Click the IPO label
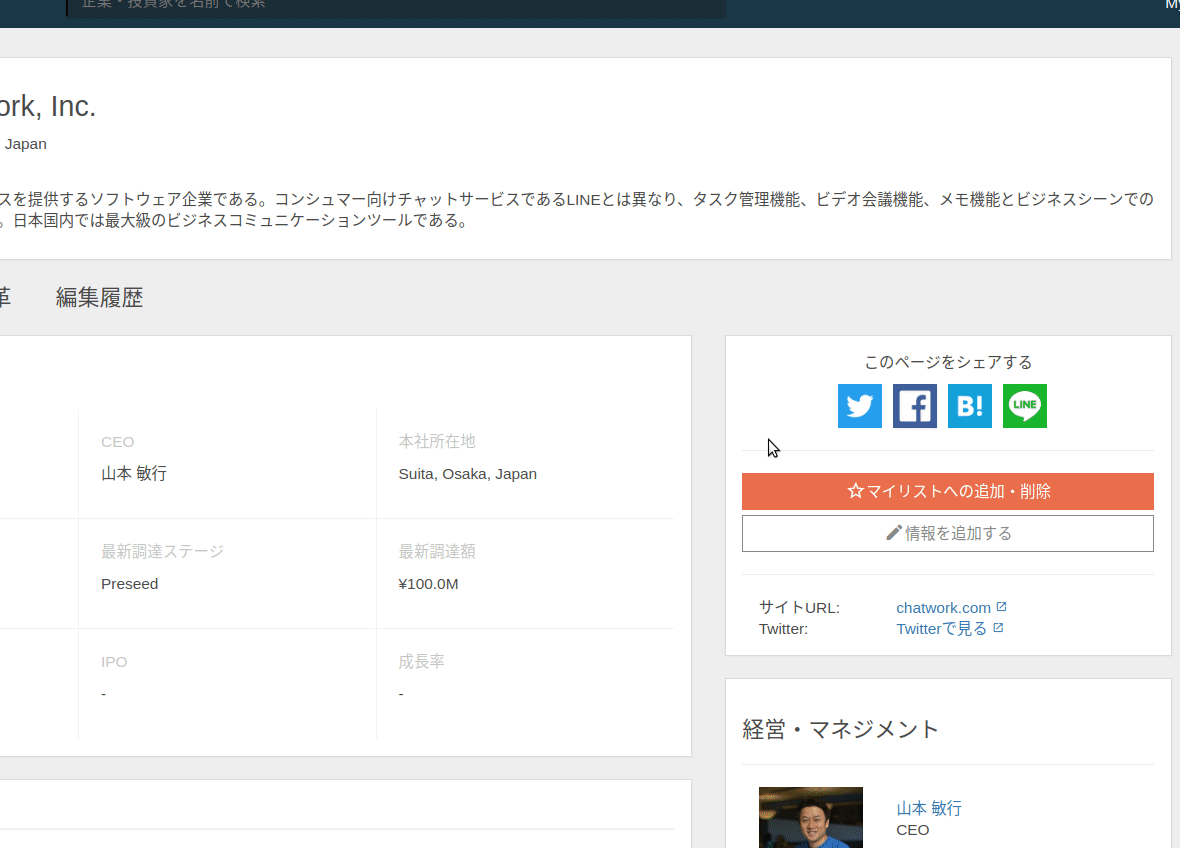Image resolution: width=1180 pixels, height=848 pixels. 114,662
